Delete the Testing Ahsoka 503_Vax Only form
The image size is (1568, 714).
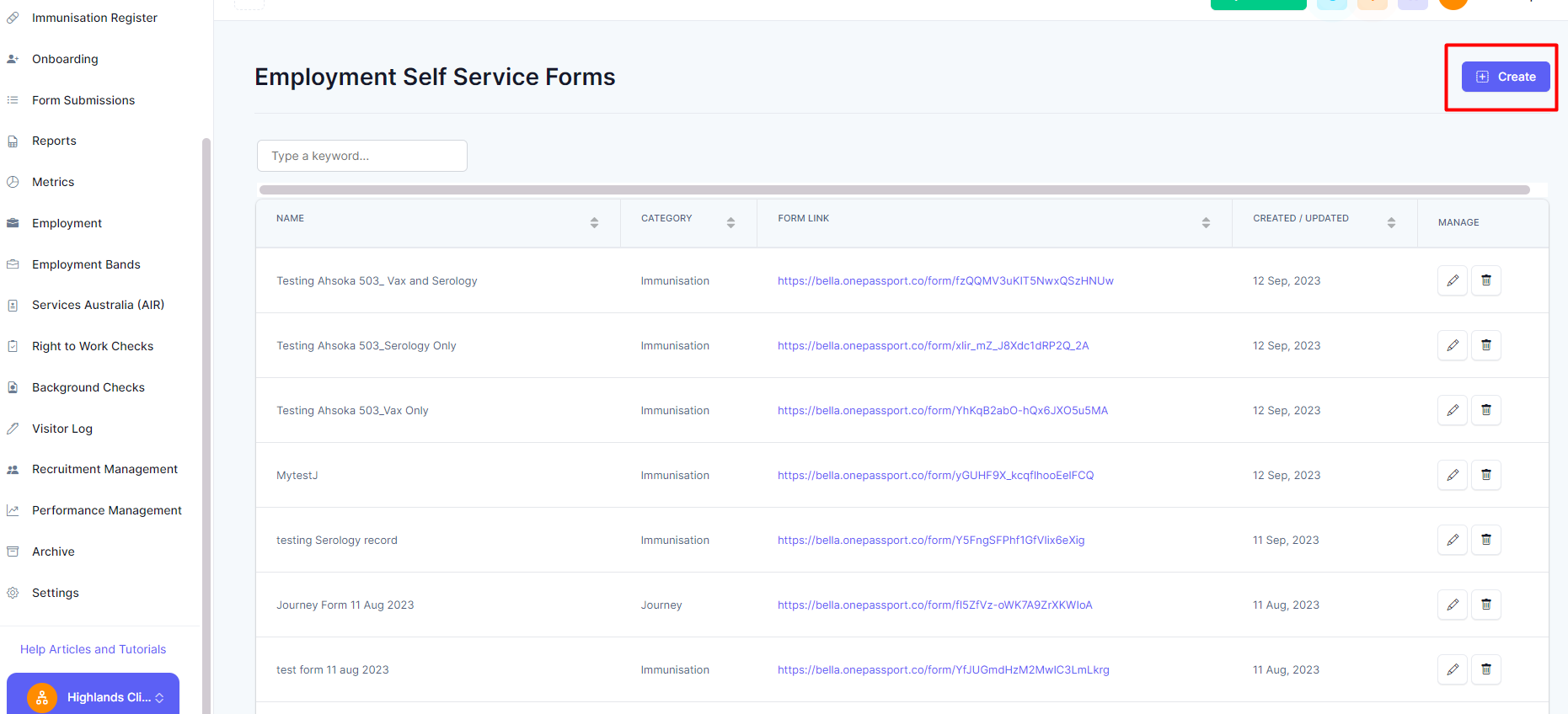tap(1486, 410)
